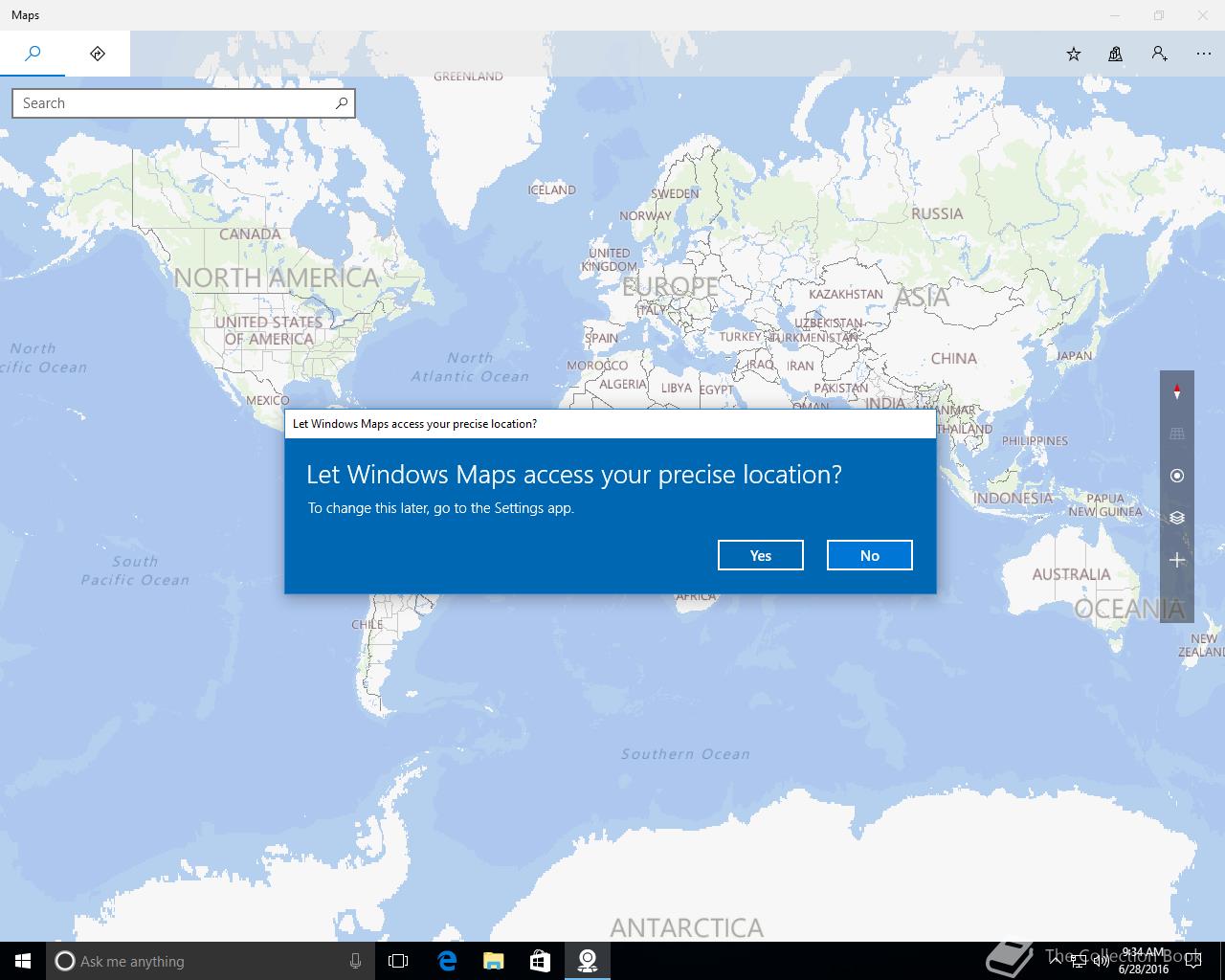Image resolution: width=1225 pixels, height=980 pixels.
Task: Click the CHINA label on the map
Action: pyautogui.click(x=953, y=358)
